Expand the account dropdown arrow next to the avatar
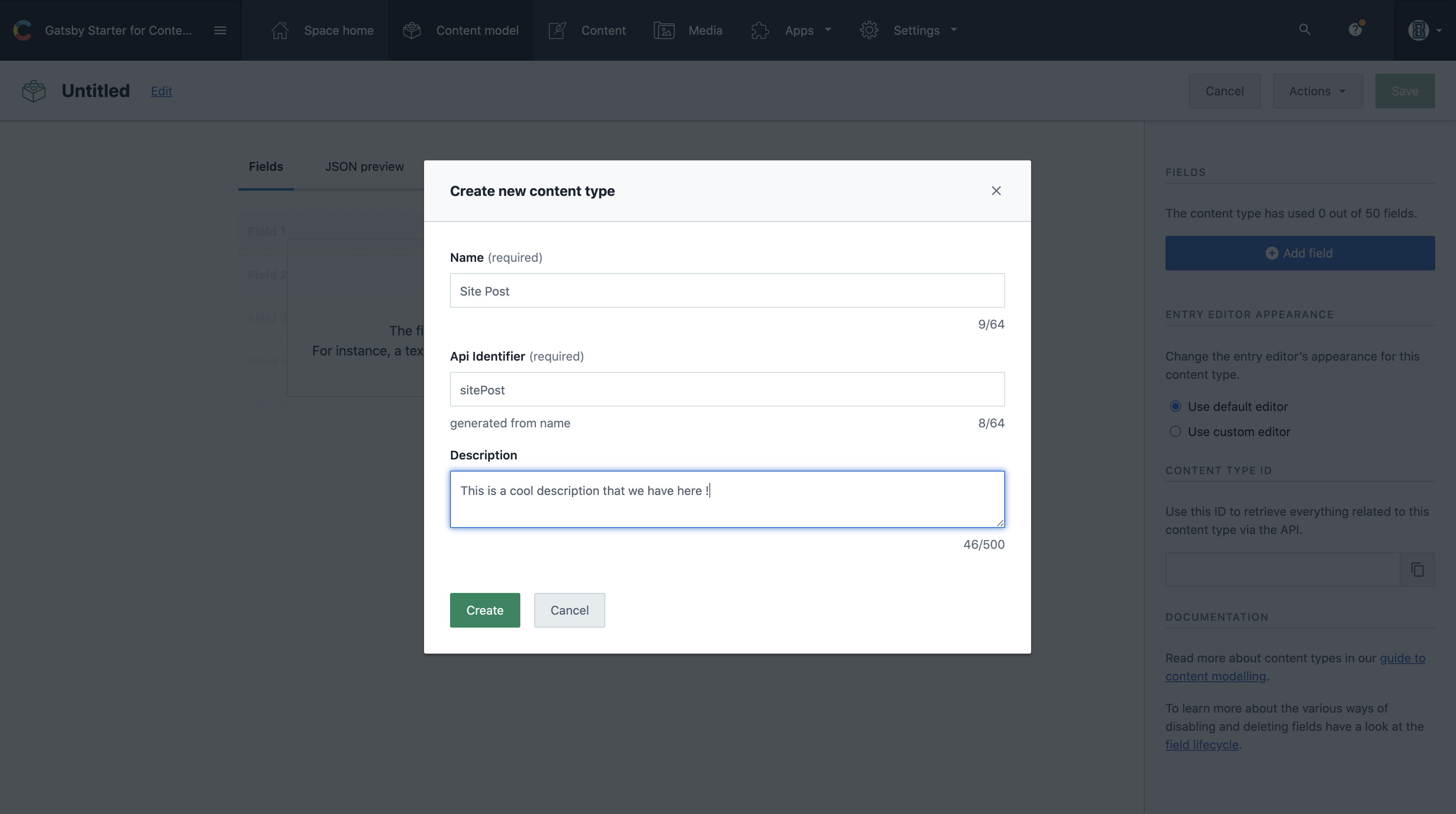Screen dimensions: 1456x814 (x=1439, y=30)
